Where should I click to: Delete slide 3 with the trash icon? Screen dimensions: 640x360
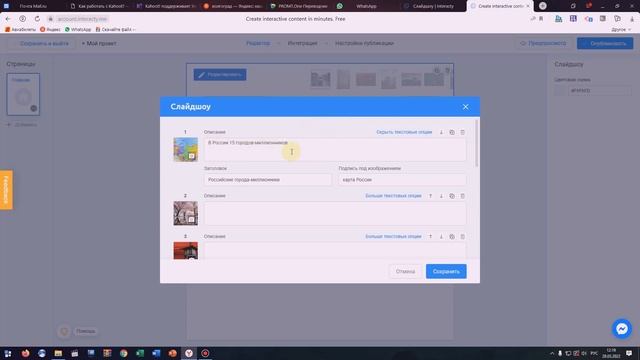(462, 237)
